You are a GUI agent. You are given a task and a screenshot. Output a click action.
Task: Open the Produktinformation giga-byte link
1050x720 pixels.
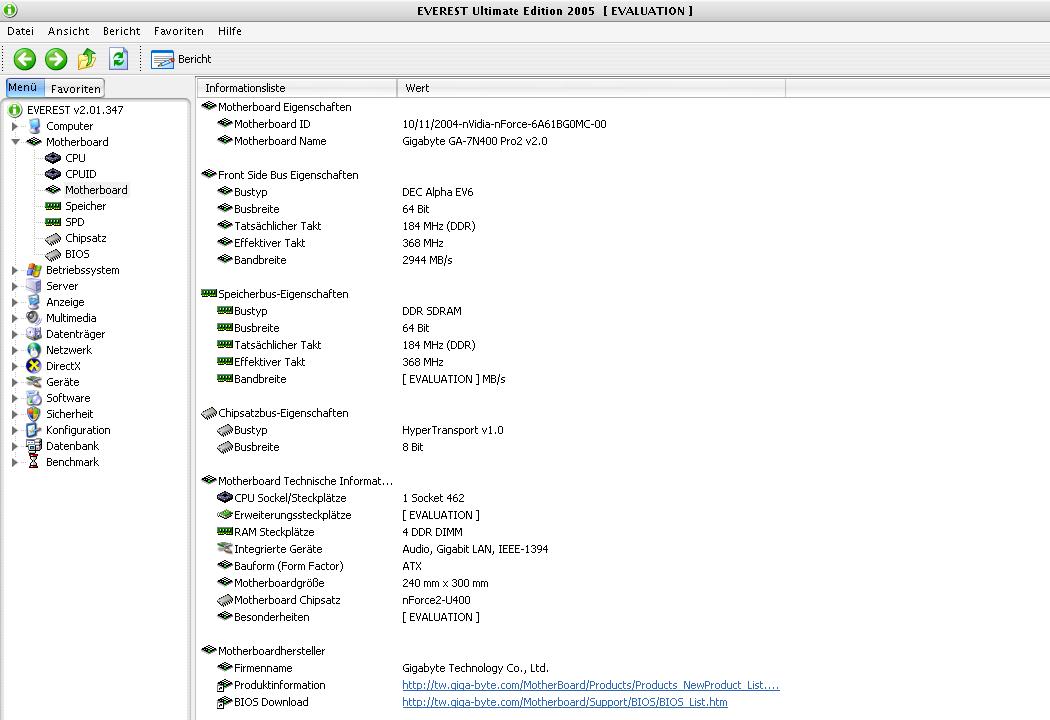coord(591,685)
